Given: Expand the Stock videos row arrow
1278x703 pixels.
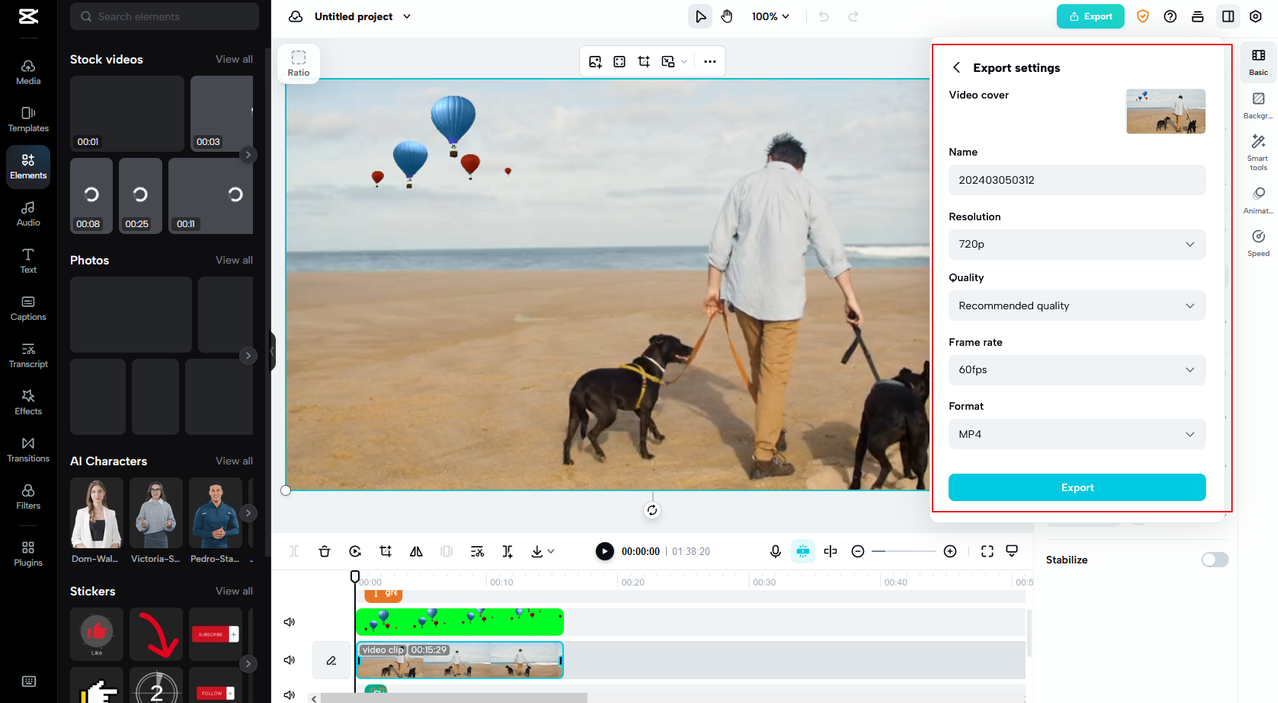Looking at the screenshot, I should point(248,154).
